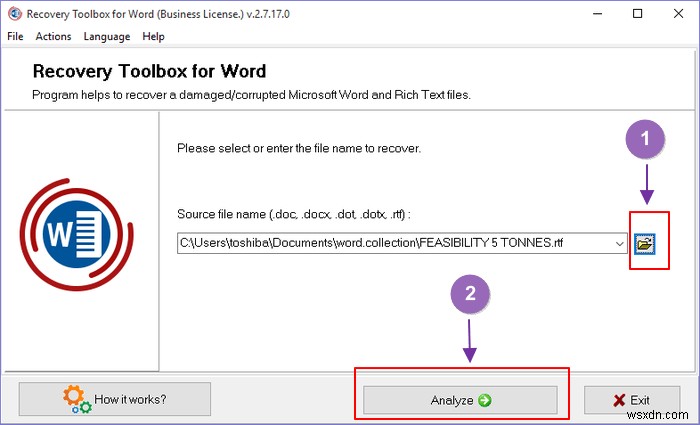Open the Language menu
Viewport: 700px width, 425px height.
[x=107, y=37]
